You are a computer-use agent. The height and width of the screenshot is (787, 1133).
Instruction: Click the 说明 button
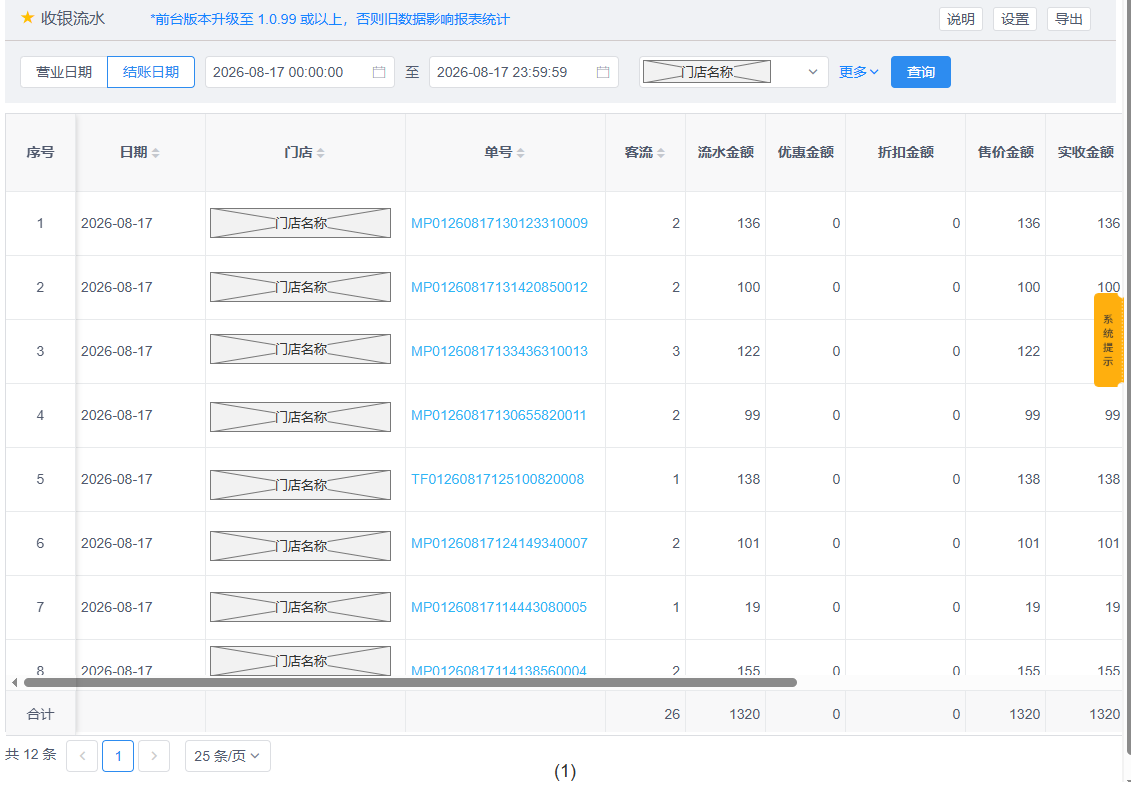point(960,20)
